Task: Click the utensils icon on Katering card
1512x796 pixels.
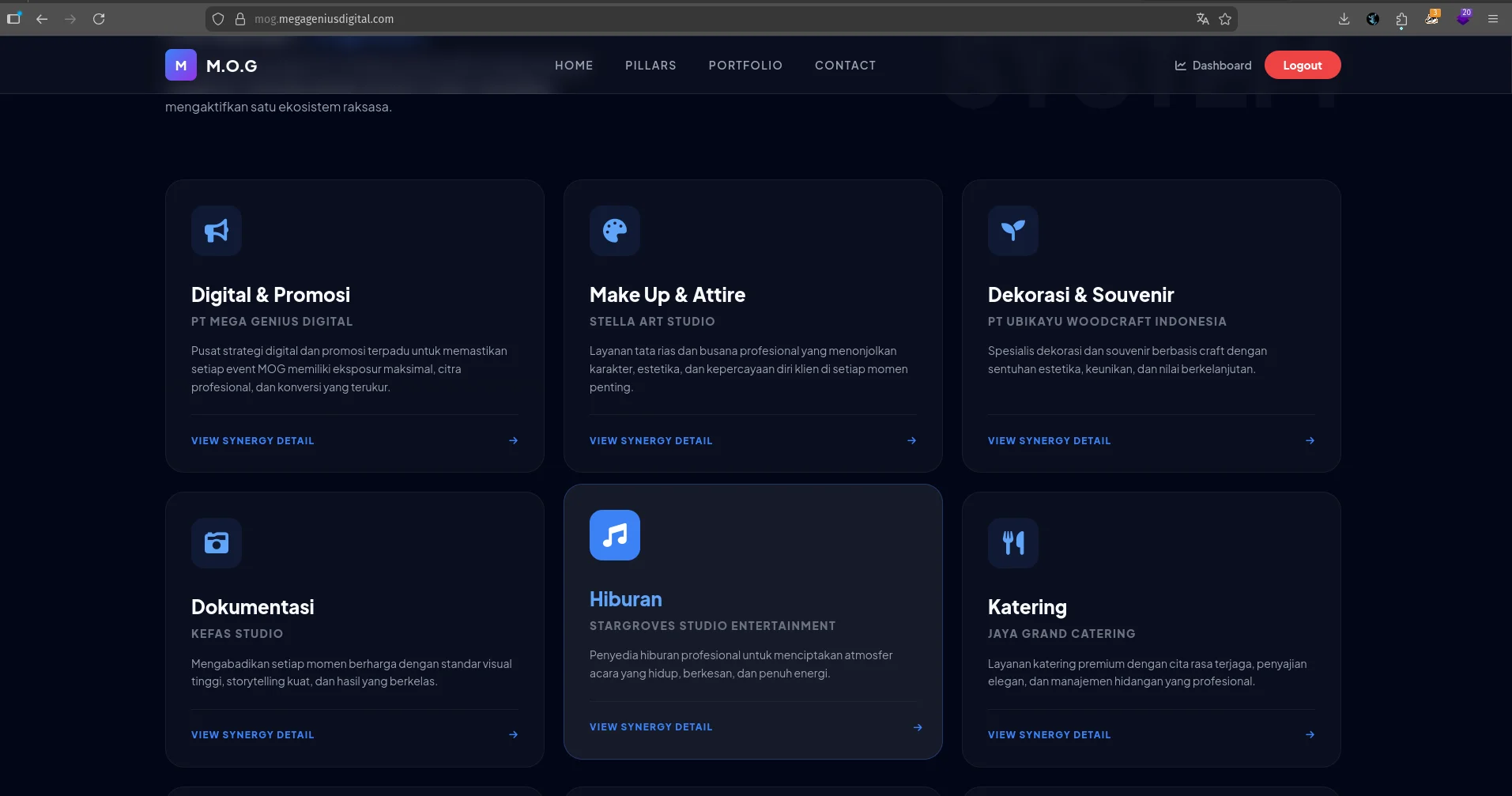Action: pos(1012,543)
